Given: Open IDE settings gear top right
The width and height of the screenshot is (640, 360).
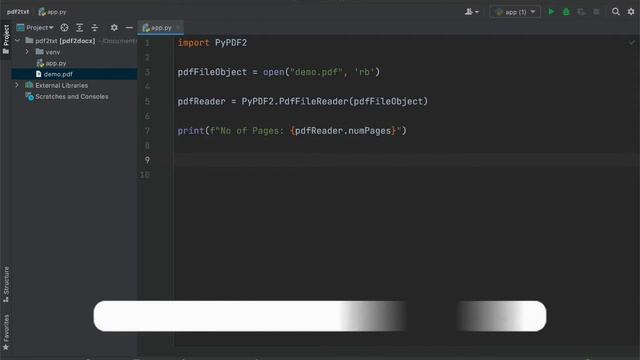Looking at the screenshot, I should [x=631, y=12].
